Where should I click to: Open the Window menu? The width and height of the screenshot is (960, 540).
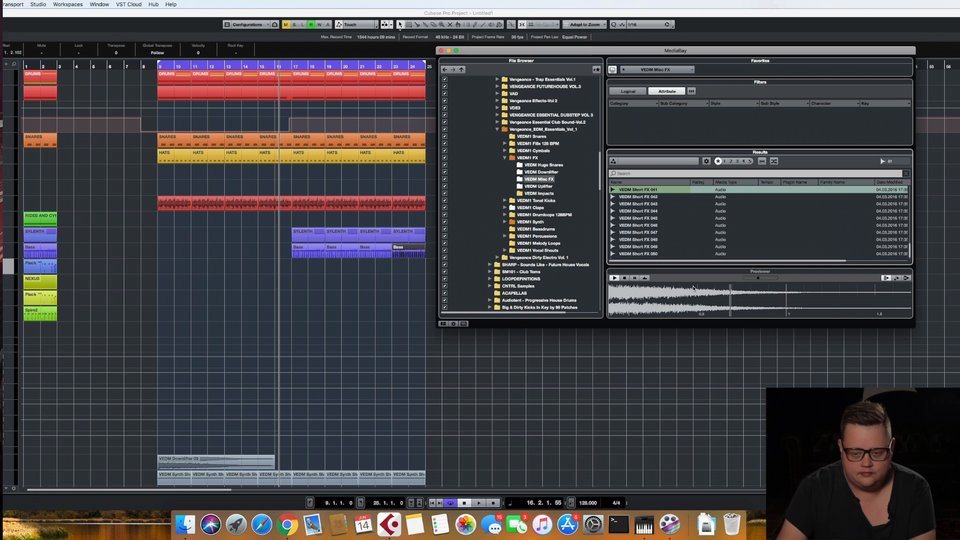pos(99,4)
